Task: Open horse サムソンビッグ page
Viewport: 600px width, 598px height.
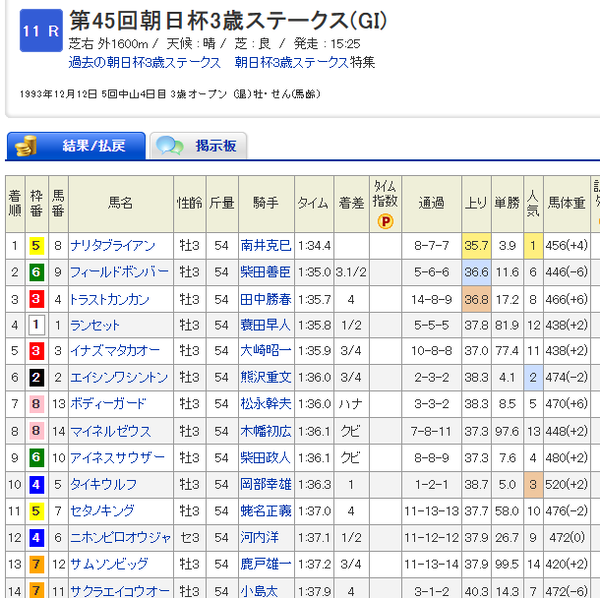Action: tap(109, 564)
